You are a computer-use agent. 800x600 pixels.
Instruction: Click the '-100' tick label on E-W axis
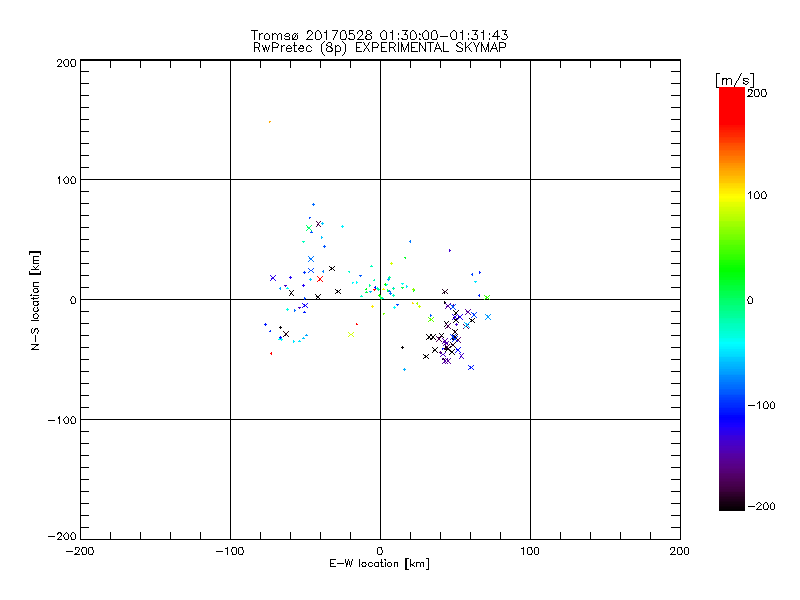230,551
